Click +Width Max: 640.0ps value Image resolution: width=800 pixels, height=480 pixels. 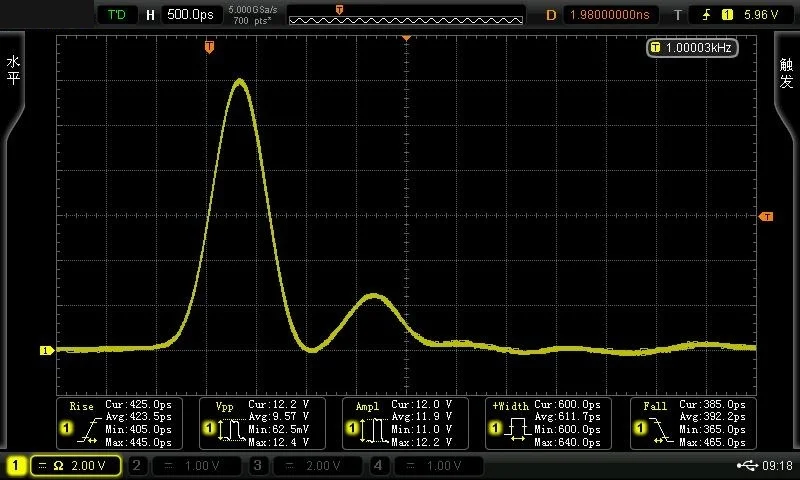pyautogui.click(x=567, y=442)
